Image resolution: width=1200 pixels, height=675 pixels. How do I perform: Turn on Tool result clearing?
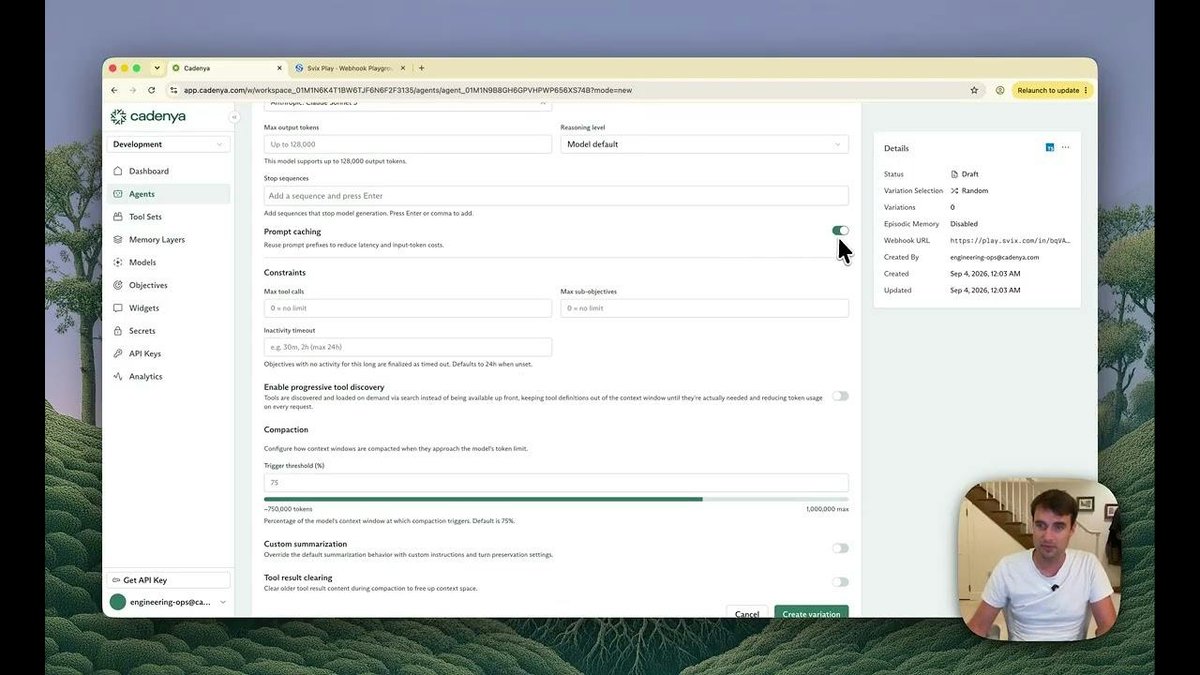(x=840, y=582)
